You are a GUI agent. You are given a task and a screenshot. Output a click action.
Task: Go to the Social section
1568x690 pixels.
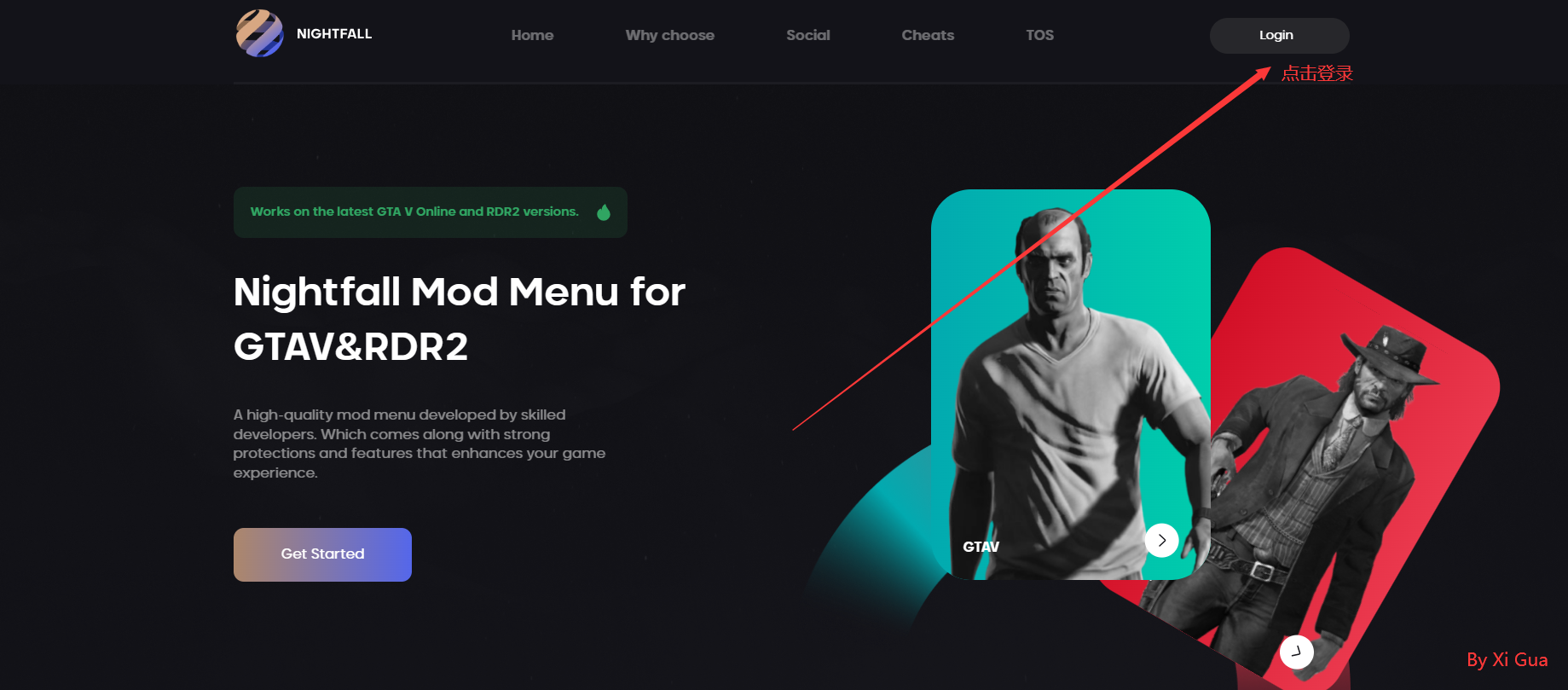(x=808, y=35)
